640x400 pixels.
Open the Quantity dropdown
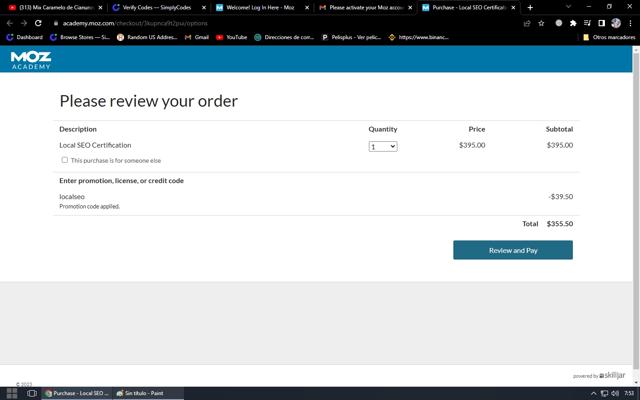(383, 147)
